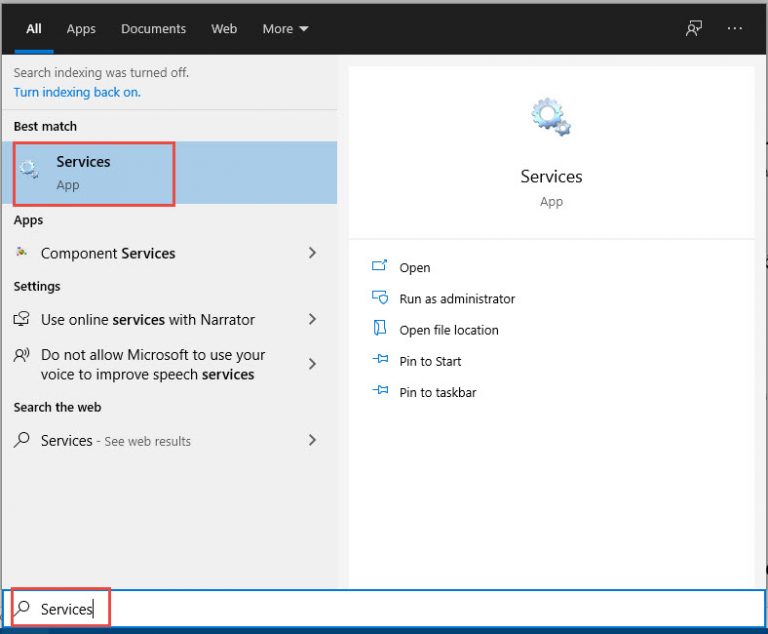Click the Component Services app icon
Viewport: 768px width, 634px height.
(x=22, y=252)
